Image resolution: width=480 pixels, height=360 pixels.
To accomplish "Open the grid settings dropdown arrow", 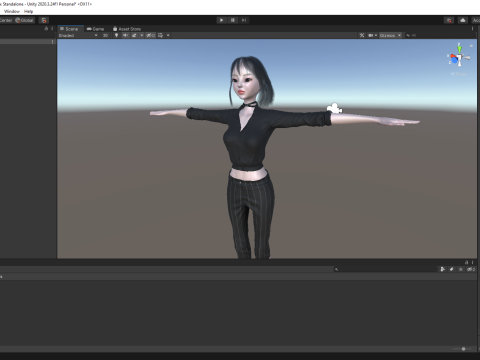I will click(168, 35).
